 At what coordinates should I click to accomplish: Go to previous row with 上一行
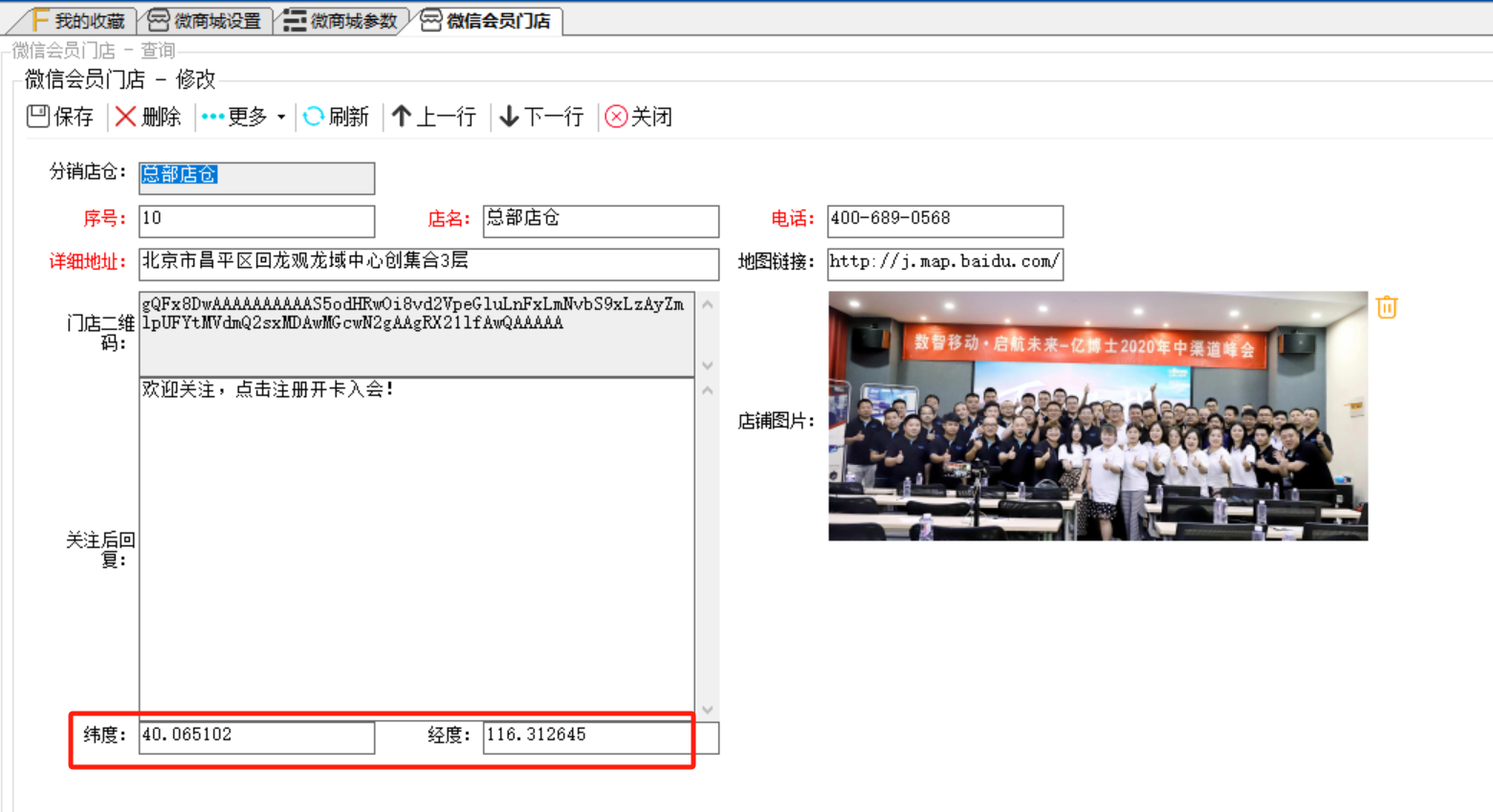click(x=434, y=117)
